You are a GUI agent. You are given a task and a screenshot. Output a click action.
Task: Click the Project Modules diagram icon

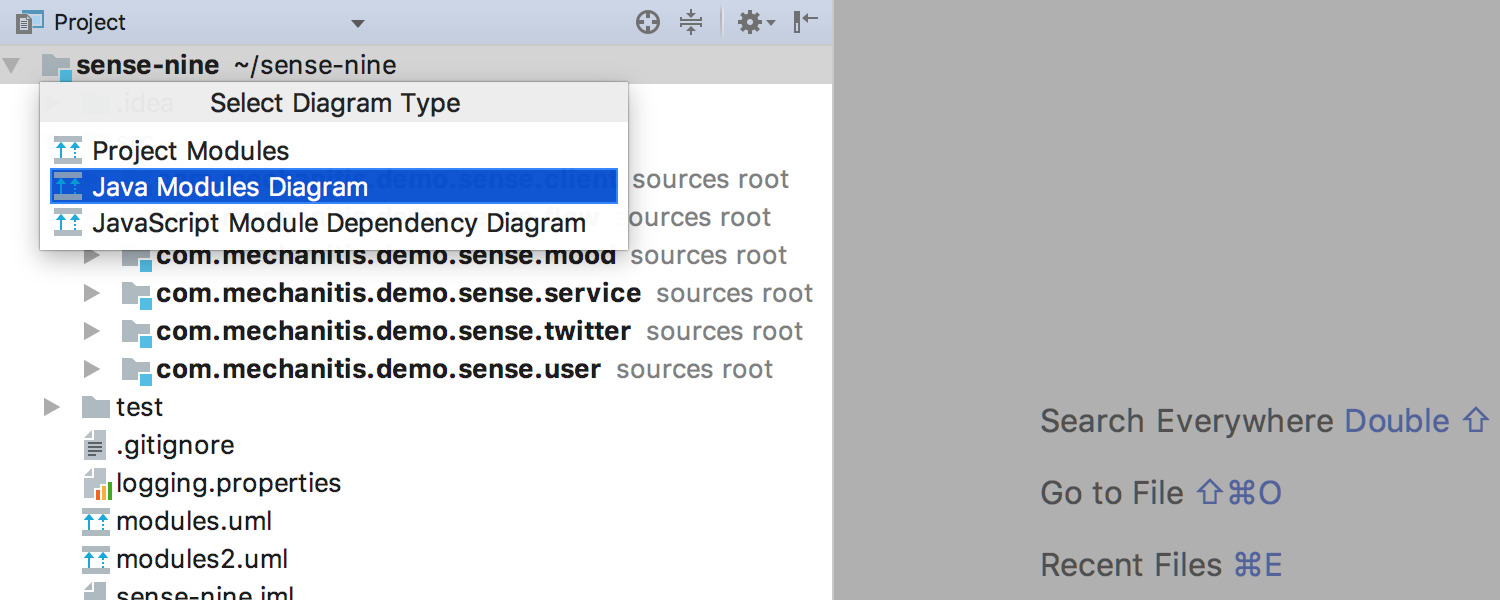click(x=68, y=151)
